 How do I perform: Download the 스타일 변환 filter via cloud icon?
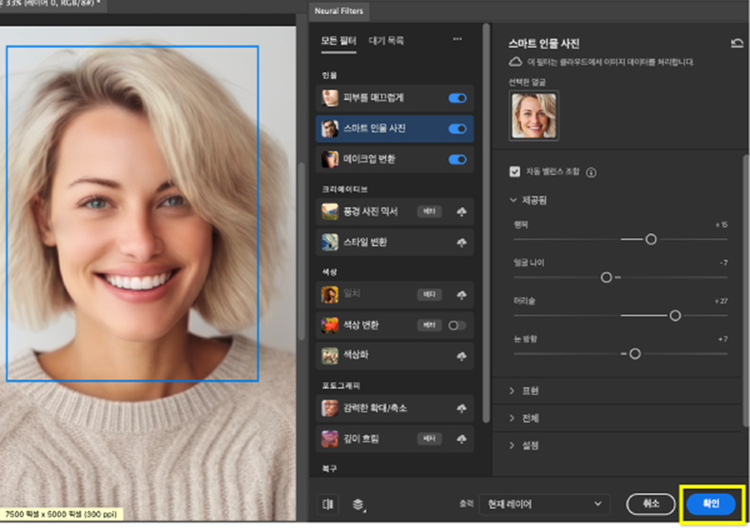tap(461, 242)
